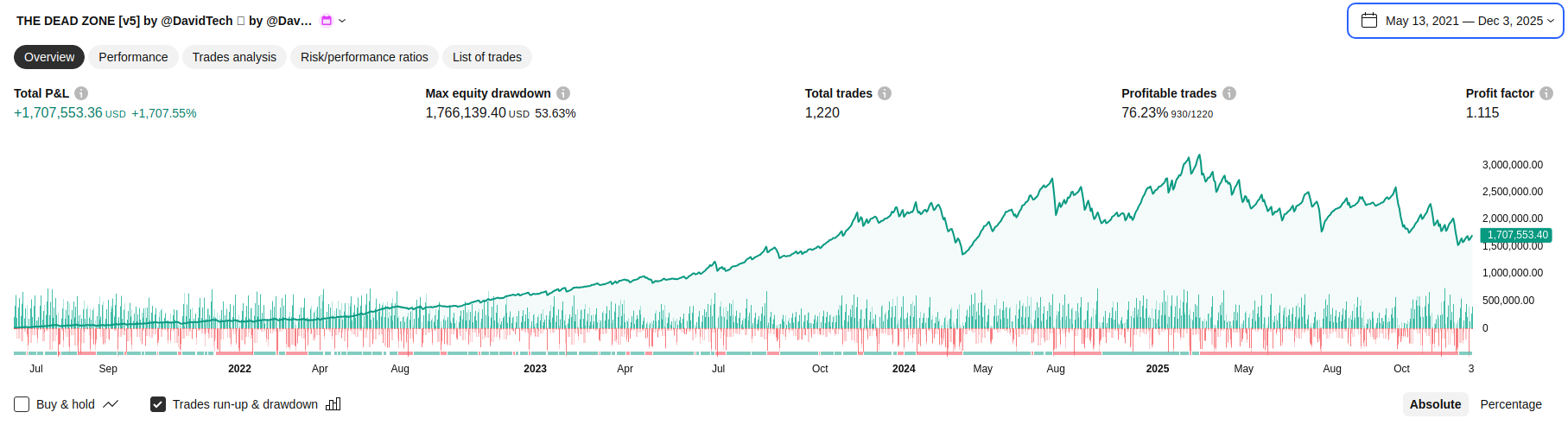Expand the strategy title dropdown chevron
The image size is (1568, 425).
(342, 21)
